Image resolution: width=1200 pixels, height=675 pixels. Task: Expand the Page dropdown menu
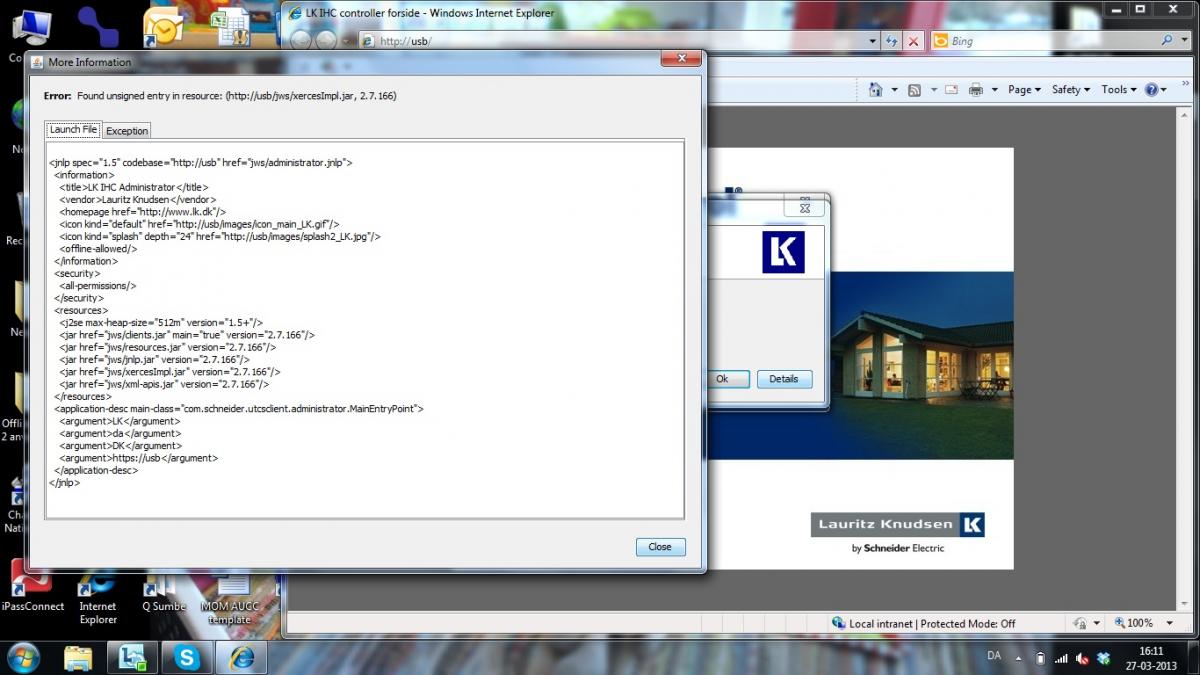tap(1024, 90)
